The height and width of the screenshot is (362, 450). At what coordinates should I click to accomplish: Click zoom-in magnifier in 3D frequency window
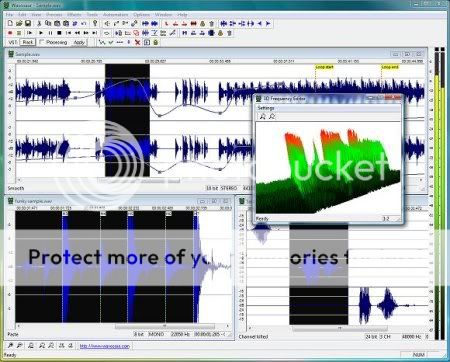pos(263,116)
